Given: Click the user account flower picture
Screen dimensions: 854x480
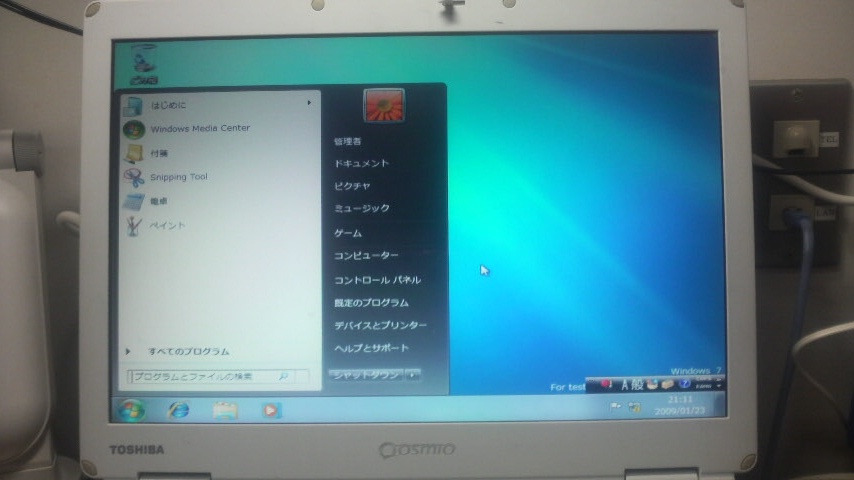Looking at the screenshot, I should tap(384, 105).
